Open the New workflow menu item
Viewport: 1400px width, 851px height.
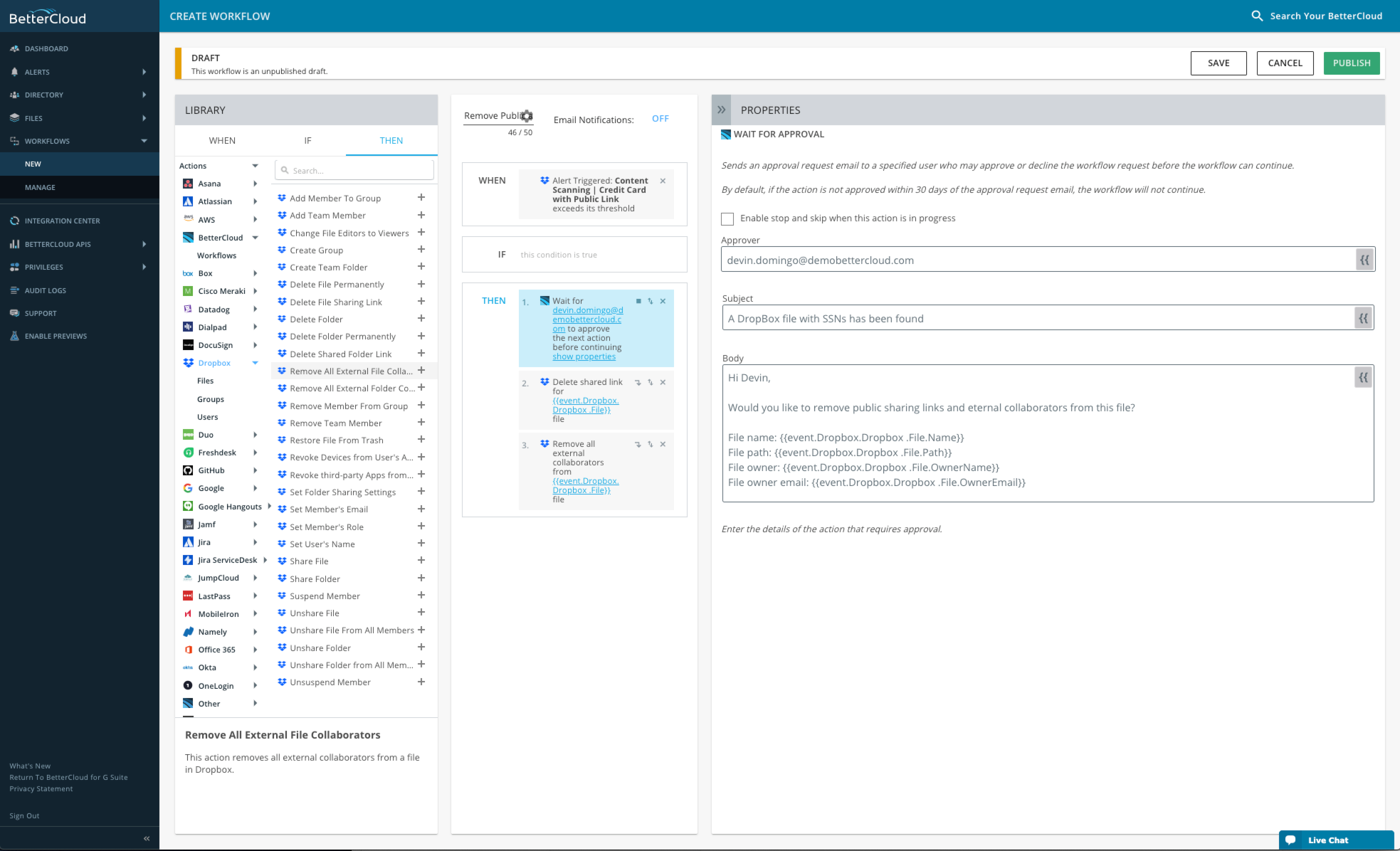[x=80, y=164]
